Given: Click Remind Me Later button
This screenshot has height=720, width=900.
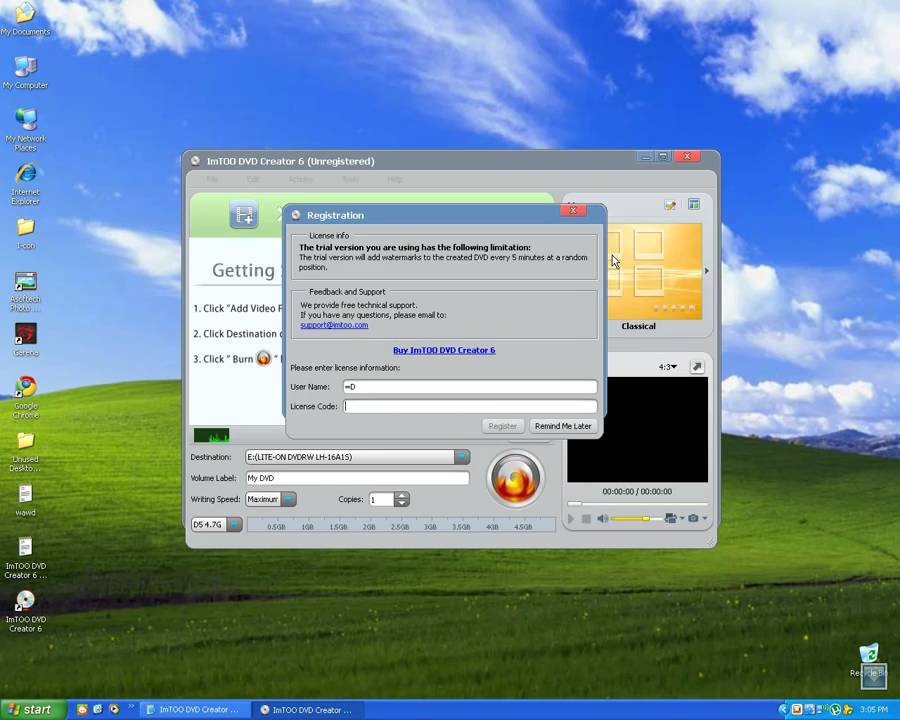Looking at the screenshot, I should [563, 426].
